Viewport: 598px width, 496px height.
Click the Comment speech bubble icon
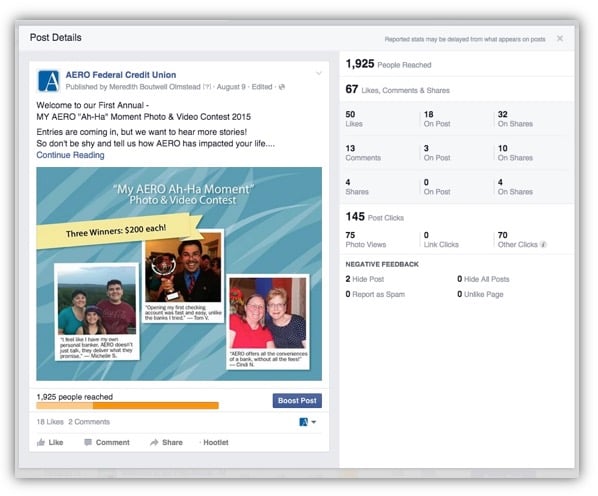click(88, 442)
